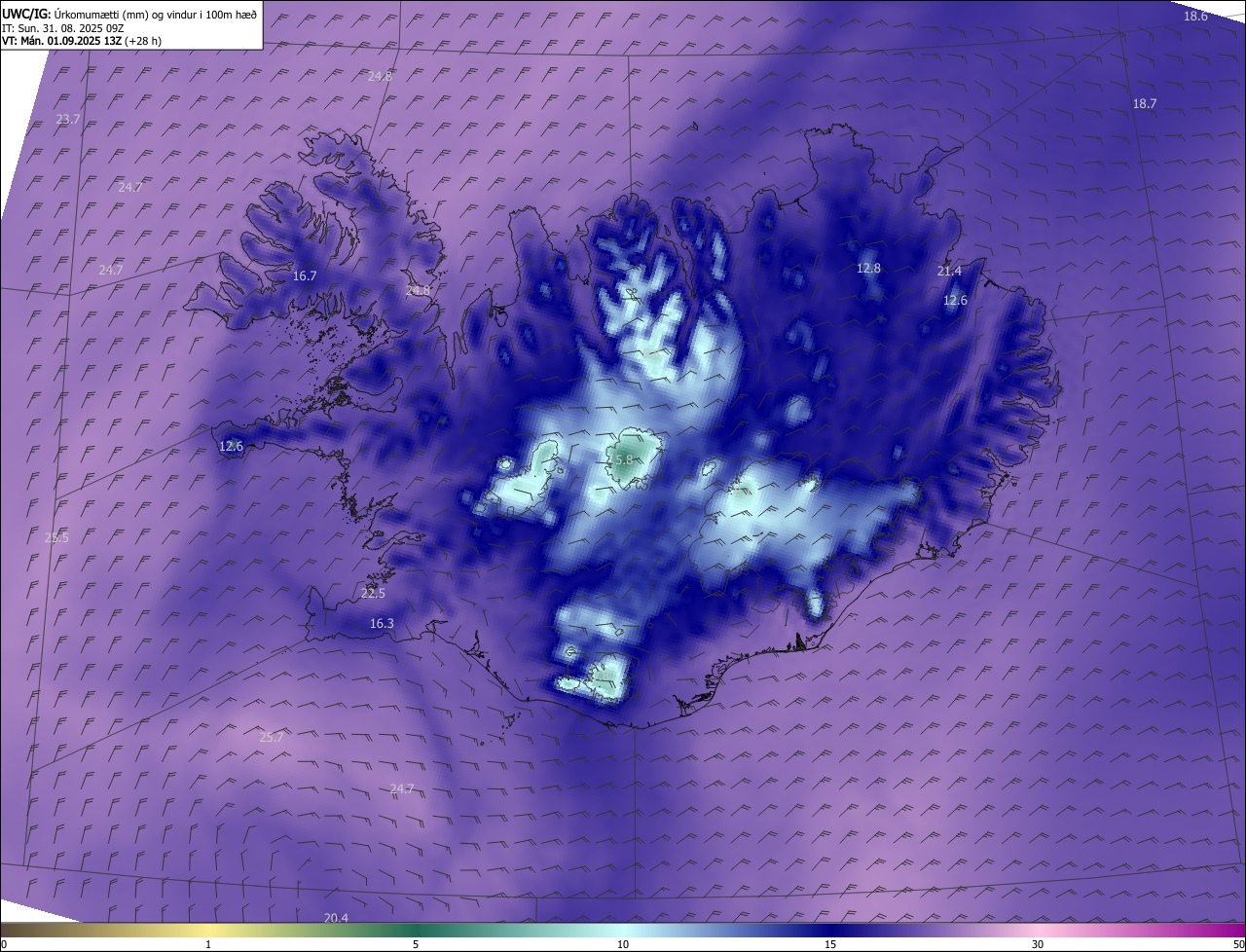Image resolution: width=1246 pixels, height=952 pixels.
Task: Click the 21.4 value label
Action: (949, 271)
